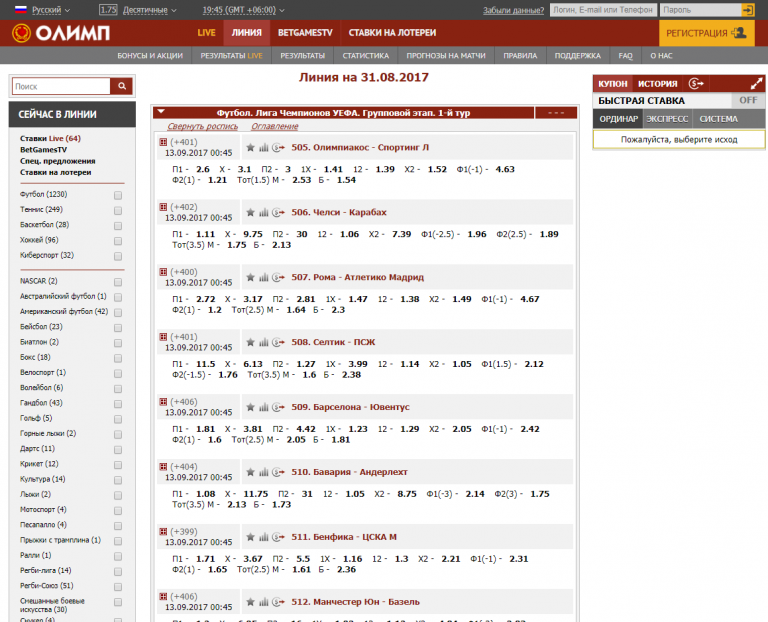Image resolution: width=768 pixels, height=622 pixels.
Task: Click cashout icon for 505 Олимпиакос
Action: coord(278,147)
